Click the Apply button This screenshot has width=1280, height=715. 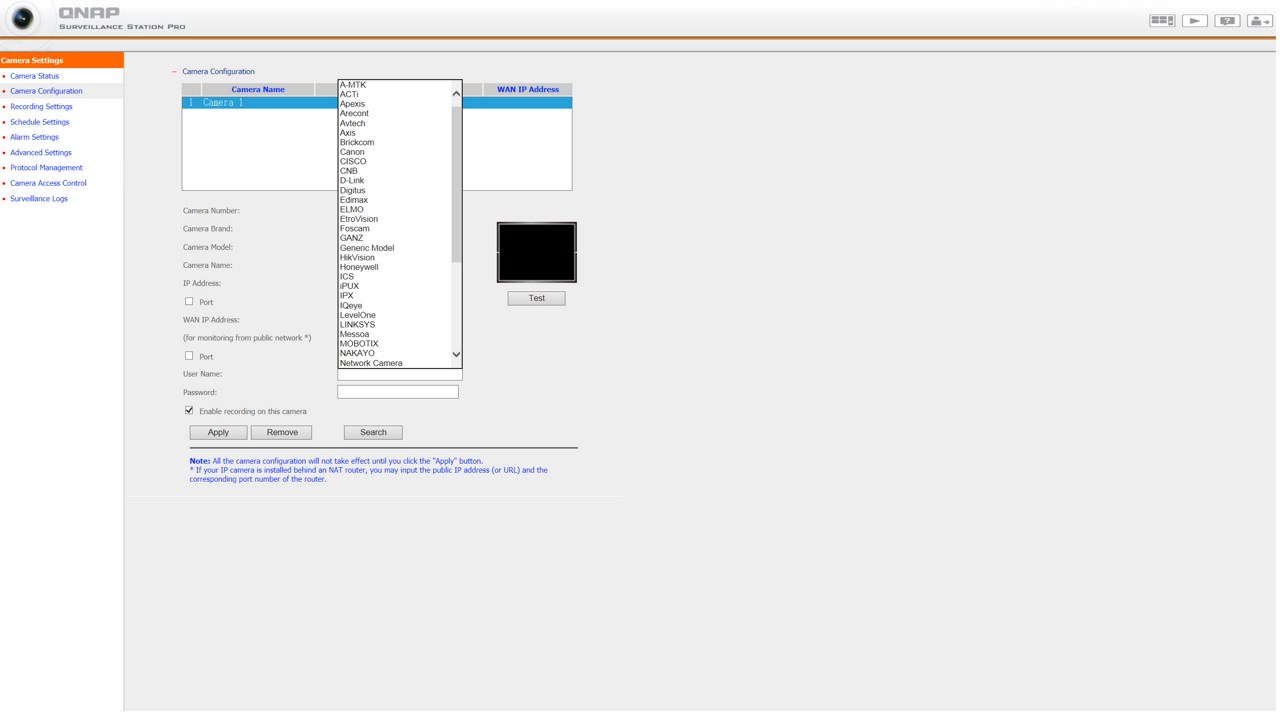(219, 434)
